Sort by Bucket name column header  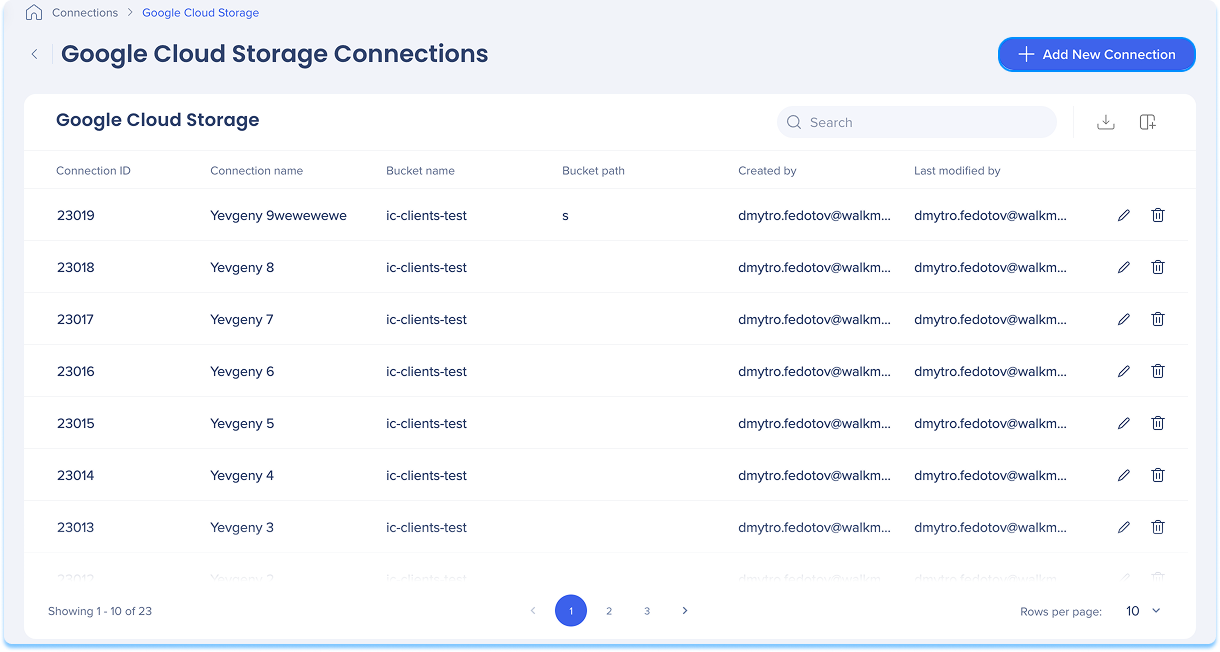coord(420,171)
